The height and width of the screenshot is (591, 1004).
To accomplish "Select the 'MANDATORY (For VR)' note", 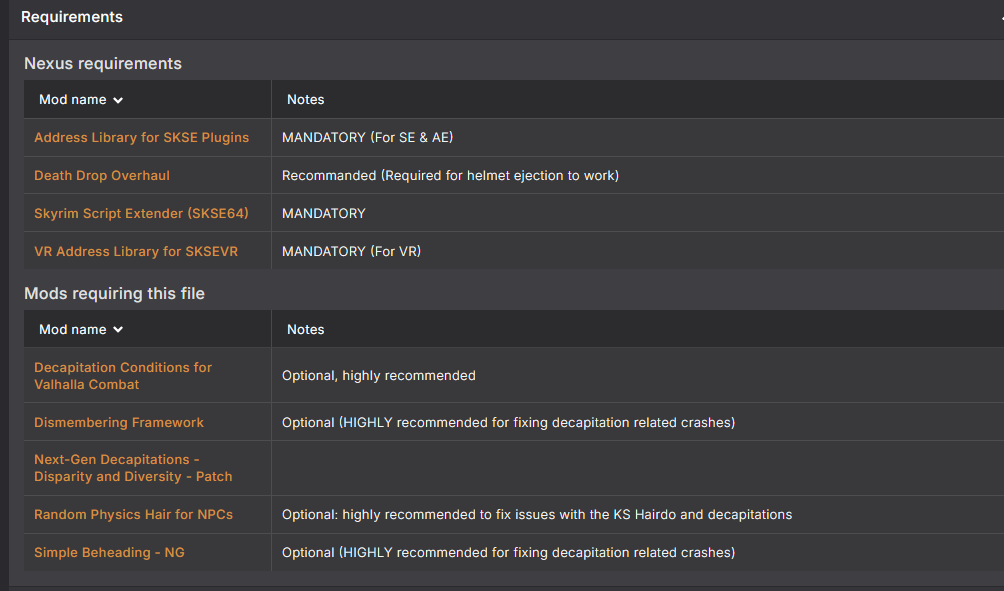I will (x=352, y=251).
